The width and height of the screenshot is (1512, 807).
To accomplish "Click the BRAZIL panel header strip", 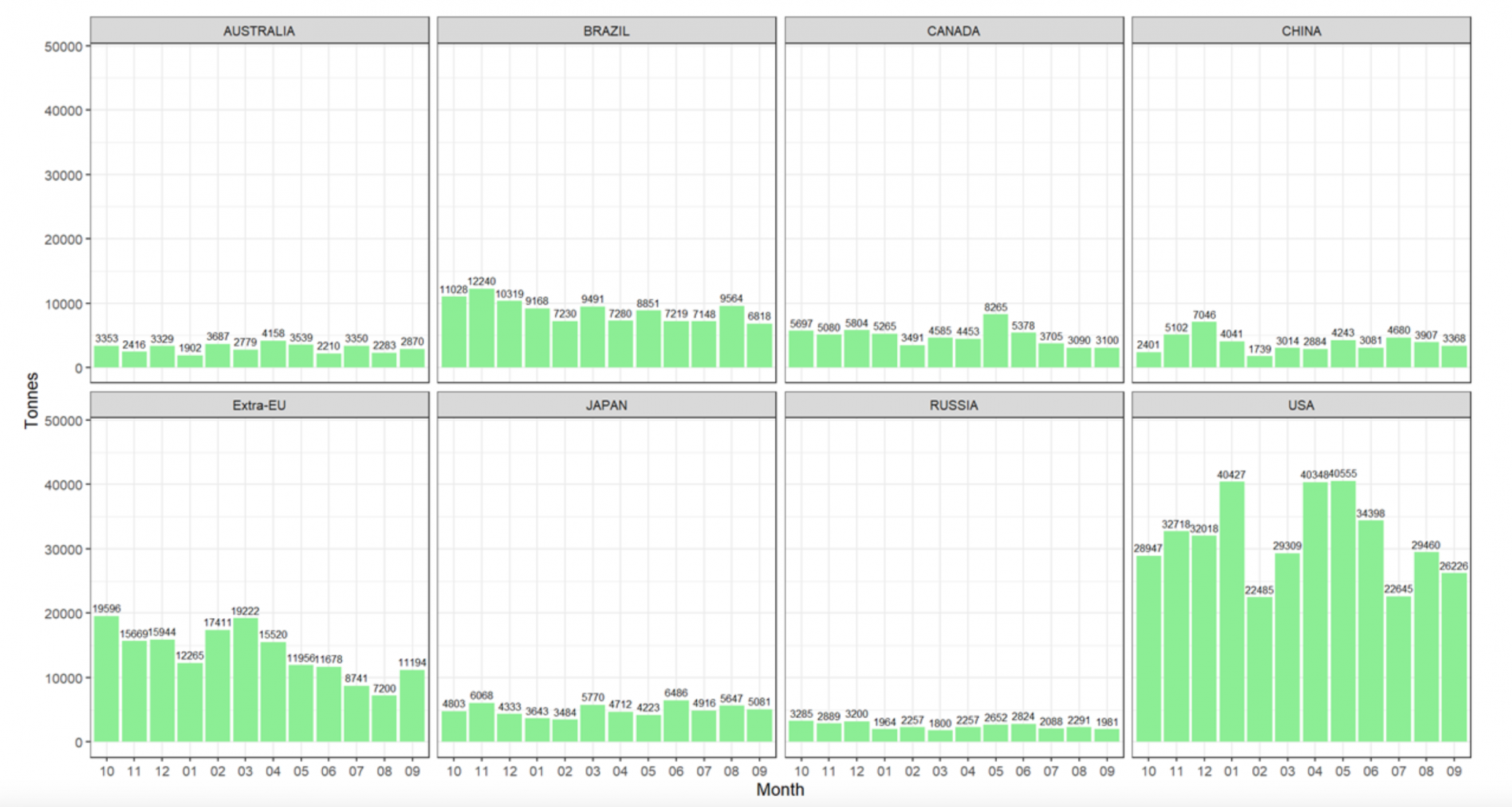I will (606, 31).
